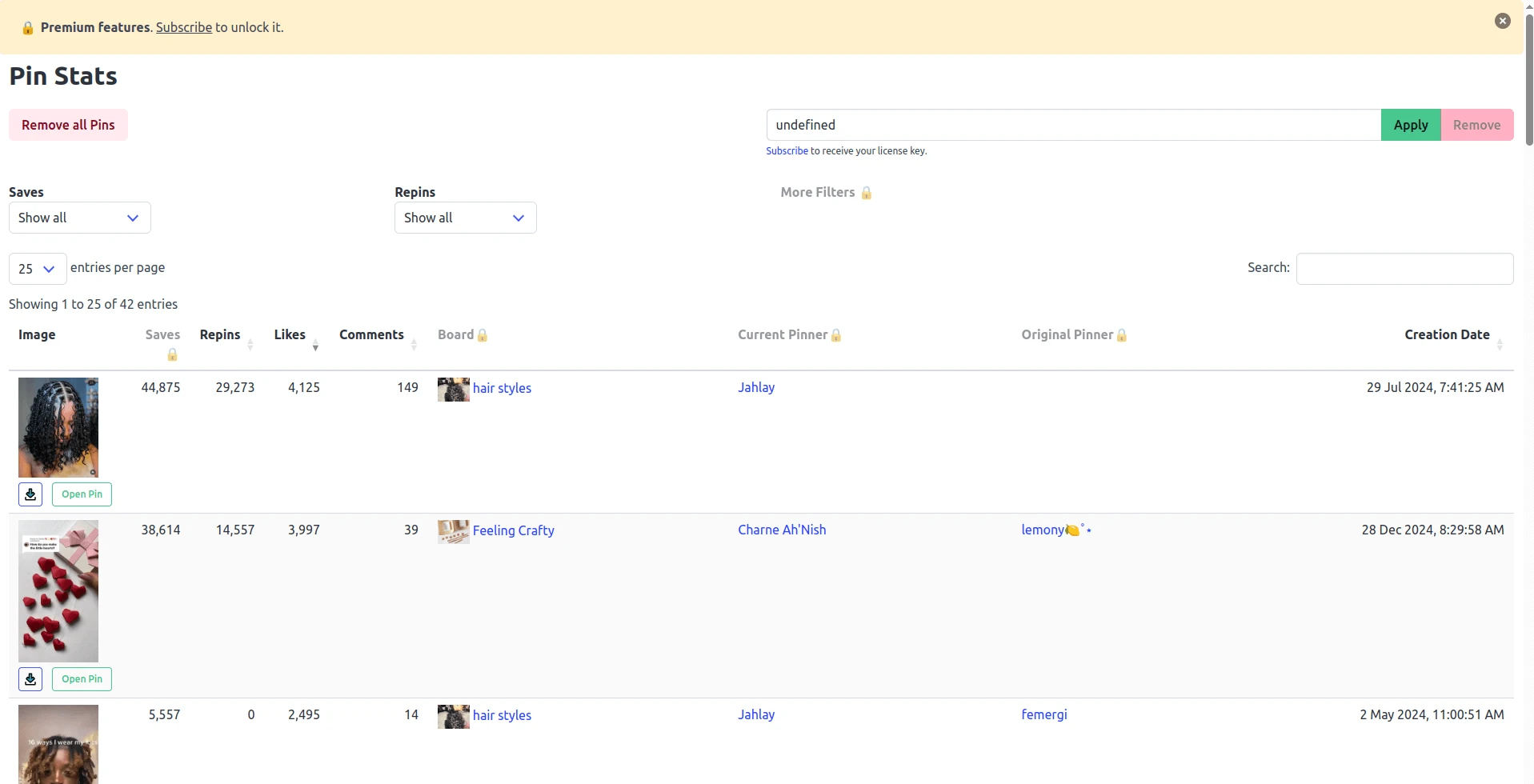Click curly hair pin thumbnail
The width and height of the screenshot is (1534, 784).
(x=58, y=427)
